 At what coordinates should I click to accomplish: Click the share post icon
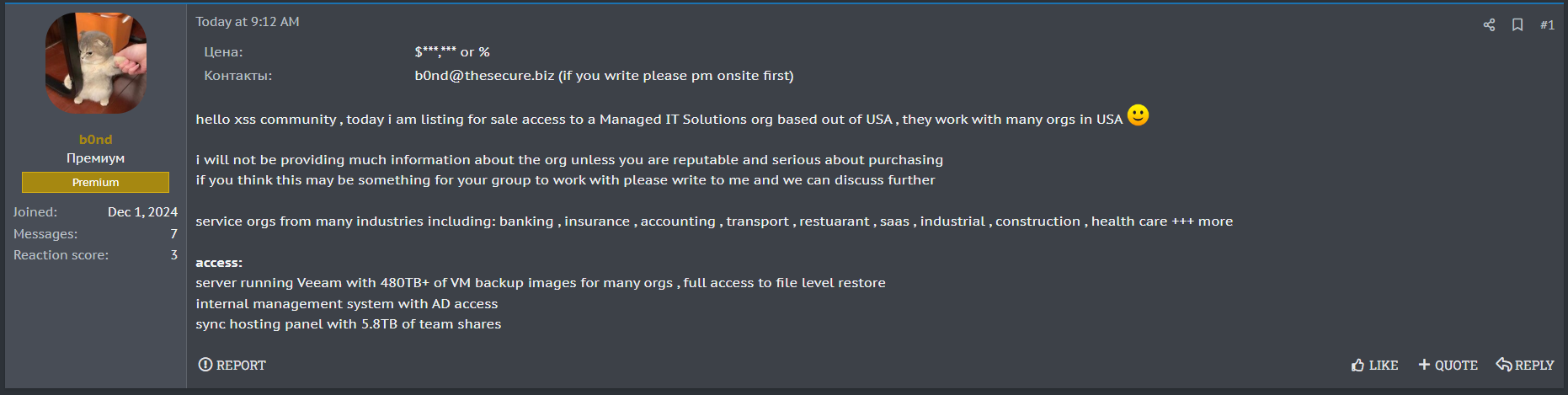click(x=1489, y=25)
